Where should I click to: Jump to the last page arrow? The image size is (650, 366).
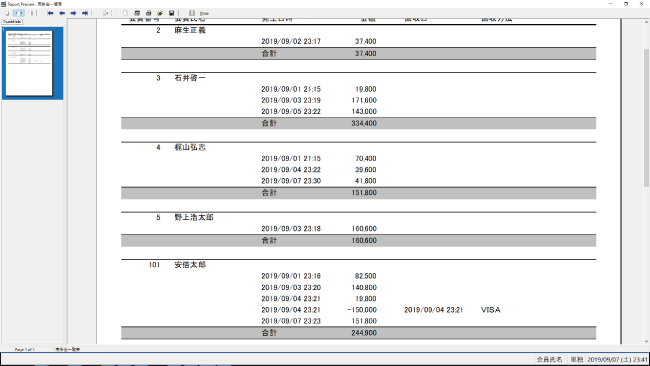point(85,13)
